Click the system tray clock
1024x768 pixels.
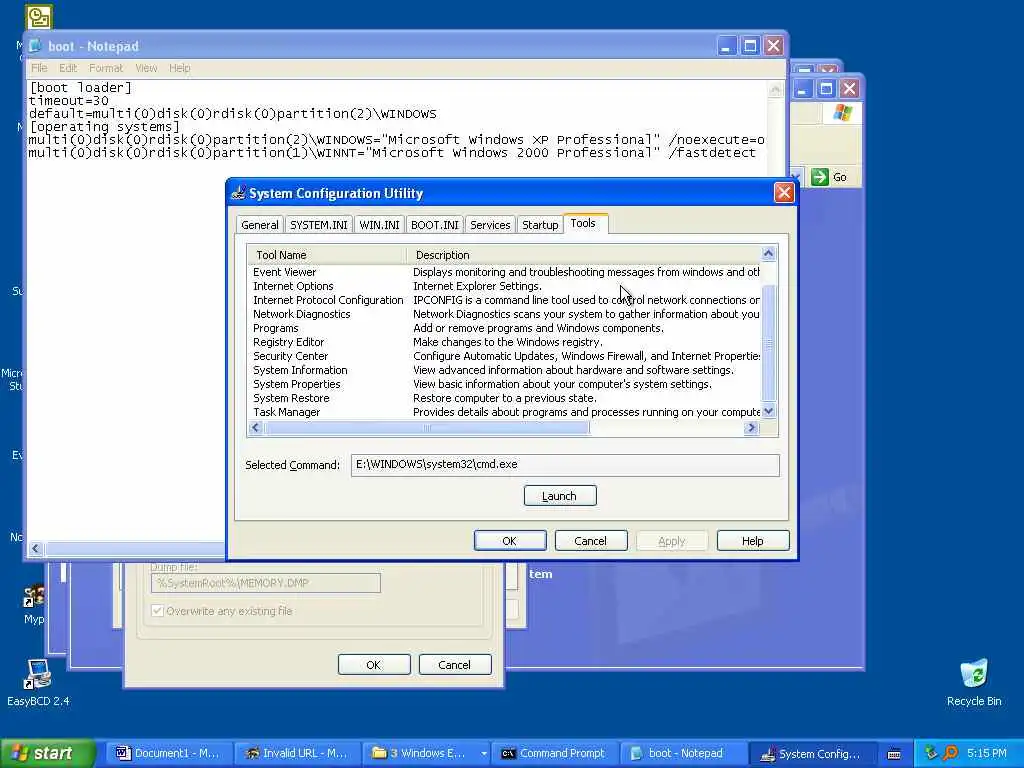click(x=987, y=753)
